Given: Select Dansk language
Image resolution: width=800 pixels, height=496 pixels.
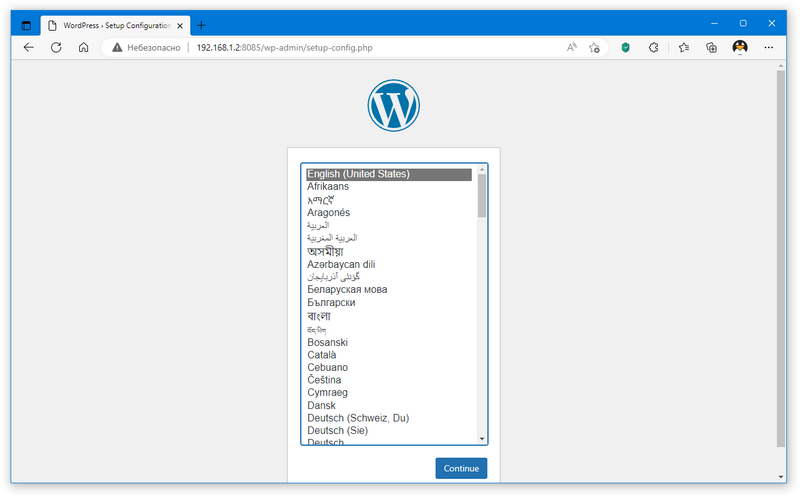Looking at the screenshot, I should pos(389,405).
